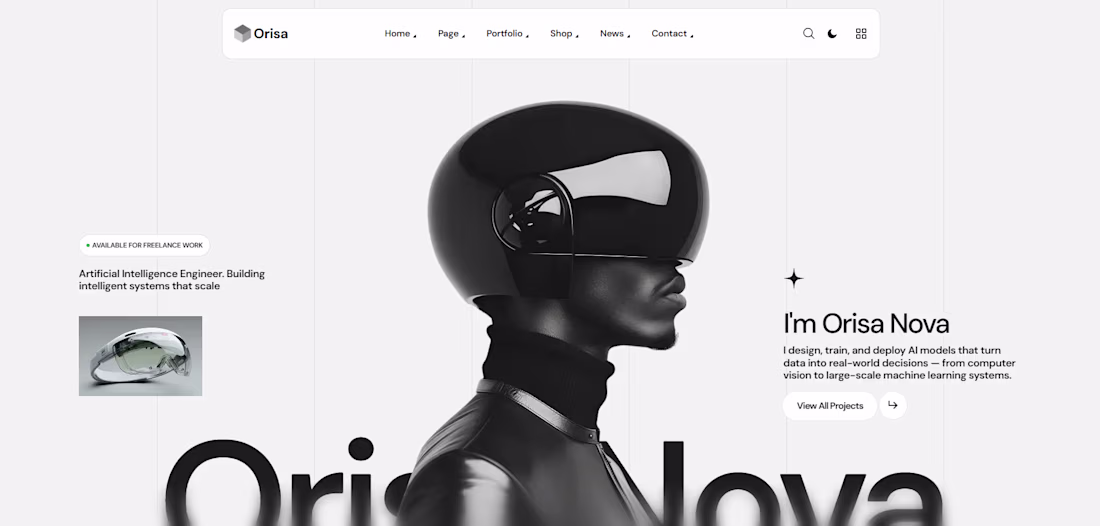The image size is (1100, 526).
Task: Expand the Contact dropdown menu
Action: [x=672, y=34]
